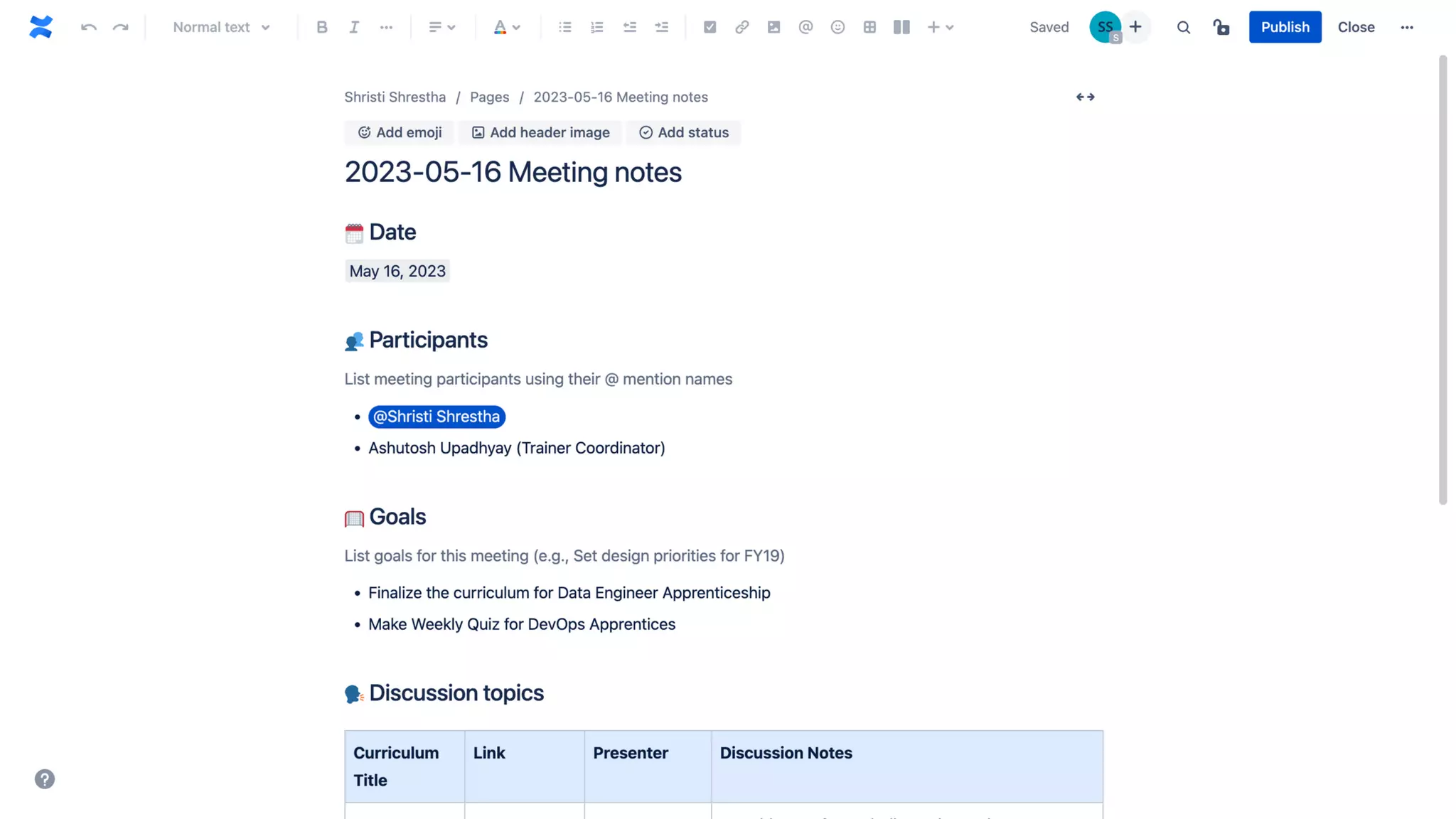The width and height of the screenshot is (1456, 819).
Task: Open the find and replace search icon
Action: (1183, 27)
